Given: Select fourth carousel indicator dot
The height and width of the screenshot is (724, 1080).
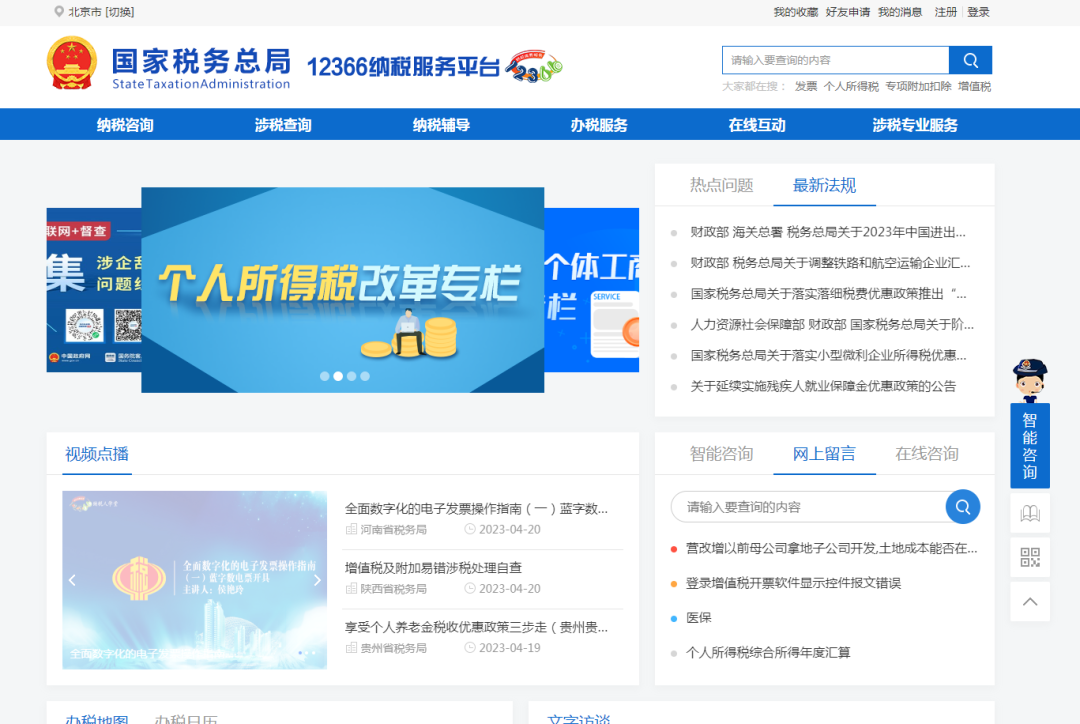Looking at the screenshot, I should [x=365, y=376].
